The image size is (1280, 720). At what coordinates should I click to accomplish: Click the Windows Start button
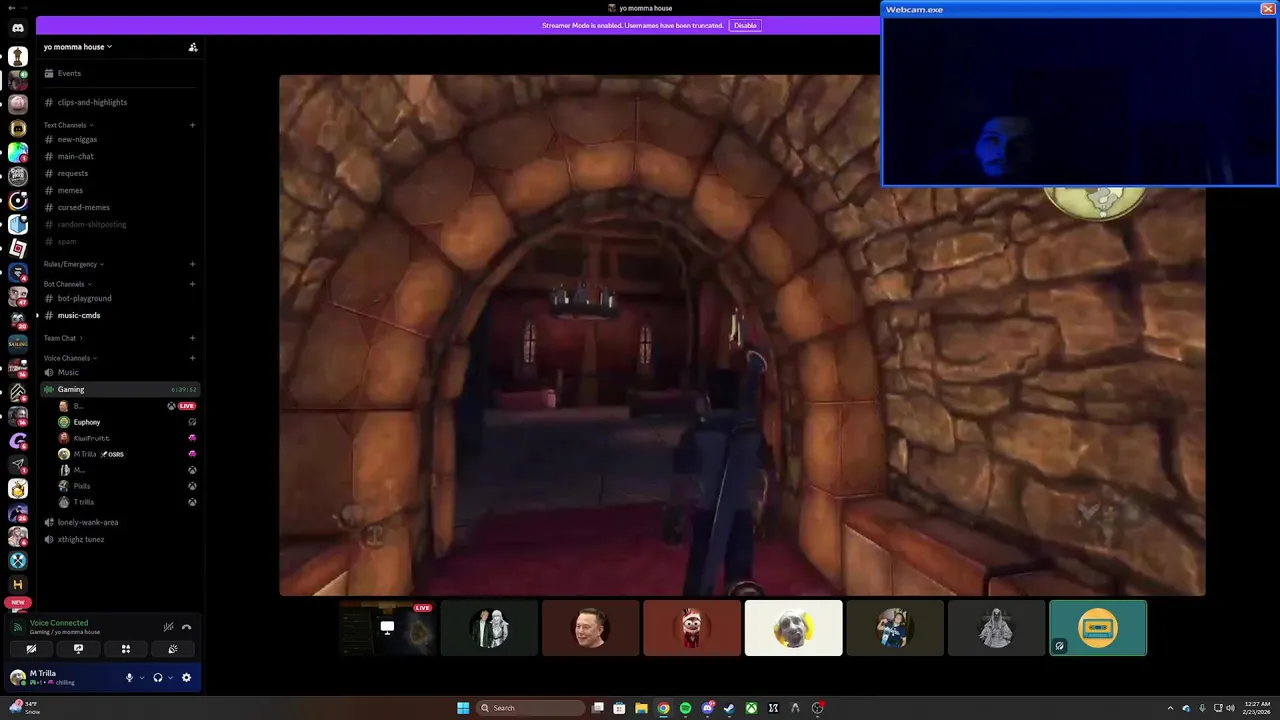click(x=463, y=708)
